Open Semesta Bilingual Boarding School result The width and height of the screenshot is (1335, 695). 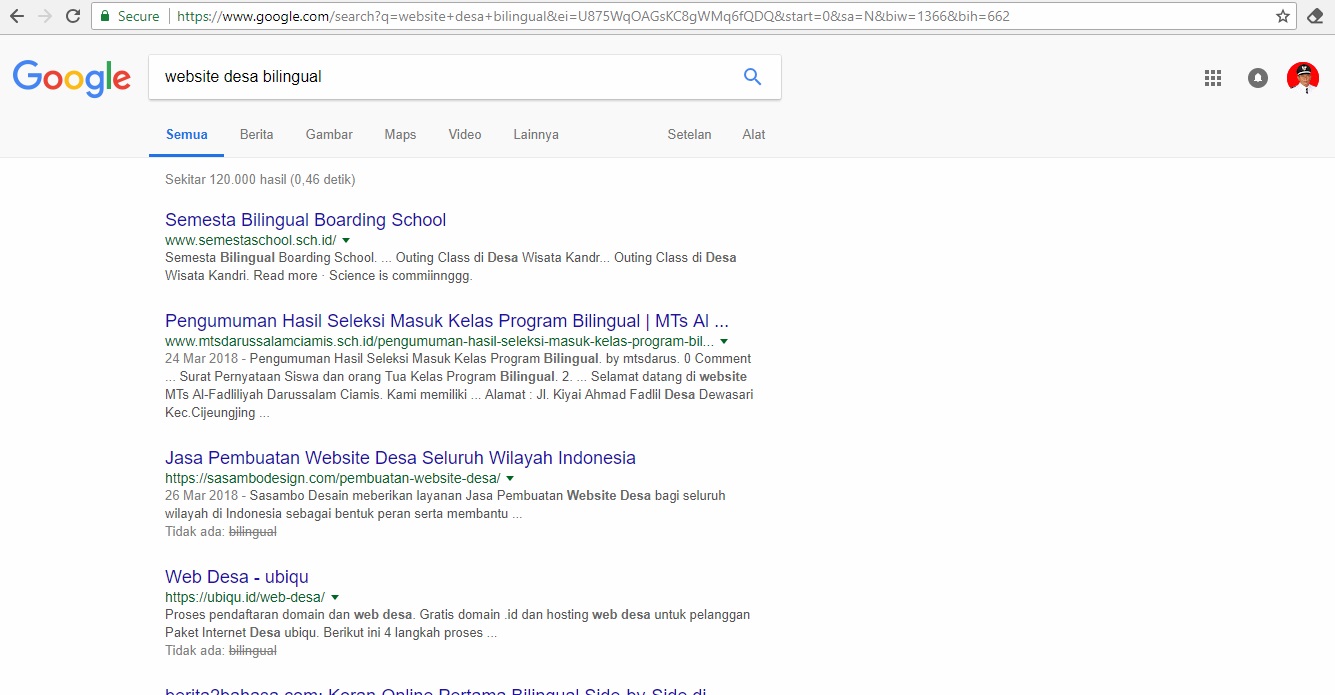pyautogui.click(x=305, y=220)
